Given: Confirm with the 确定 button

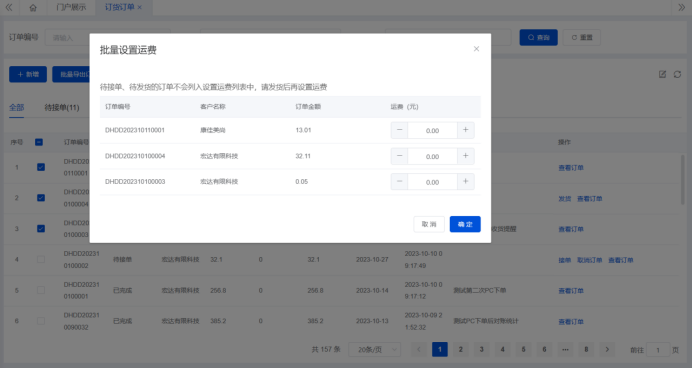Looking at the screenshot, I should click(465, 224).
